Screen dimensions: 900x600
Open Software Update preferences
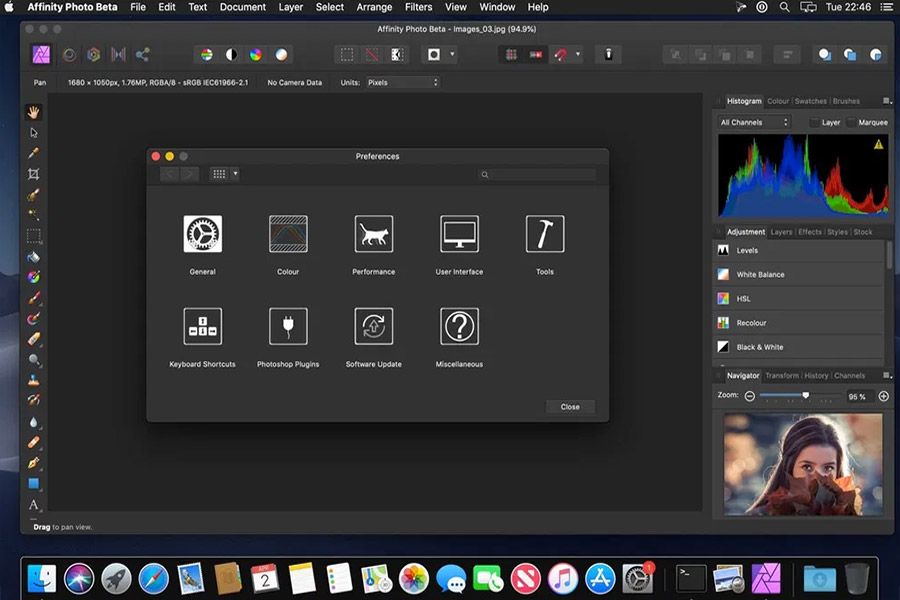(374, 327)
